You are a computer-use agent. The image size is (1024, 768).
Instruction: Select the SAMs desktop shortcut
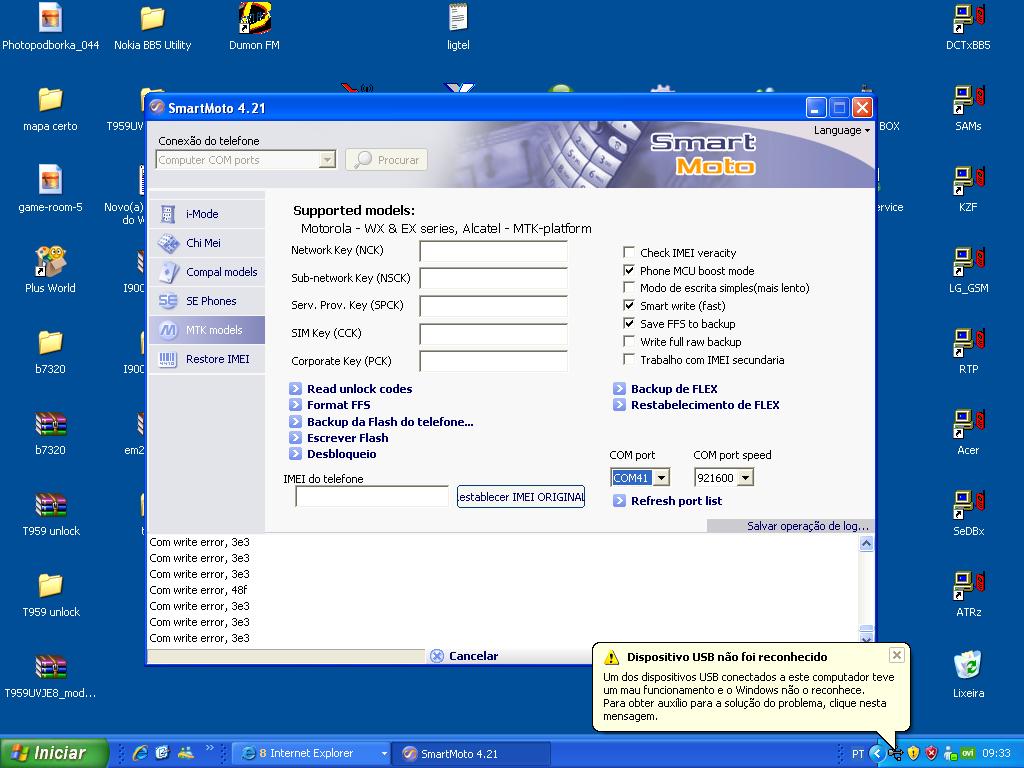(x=968, y=108)
